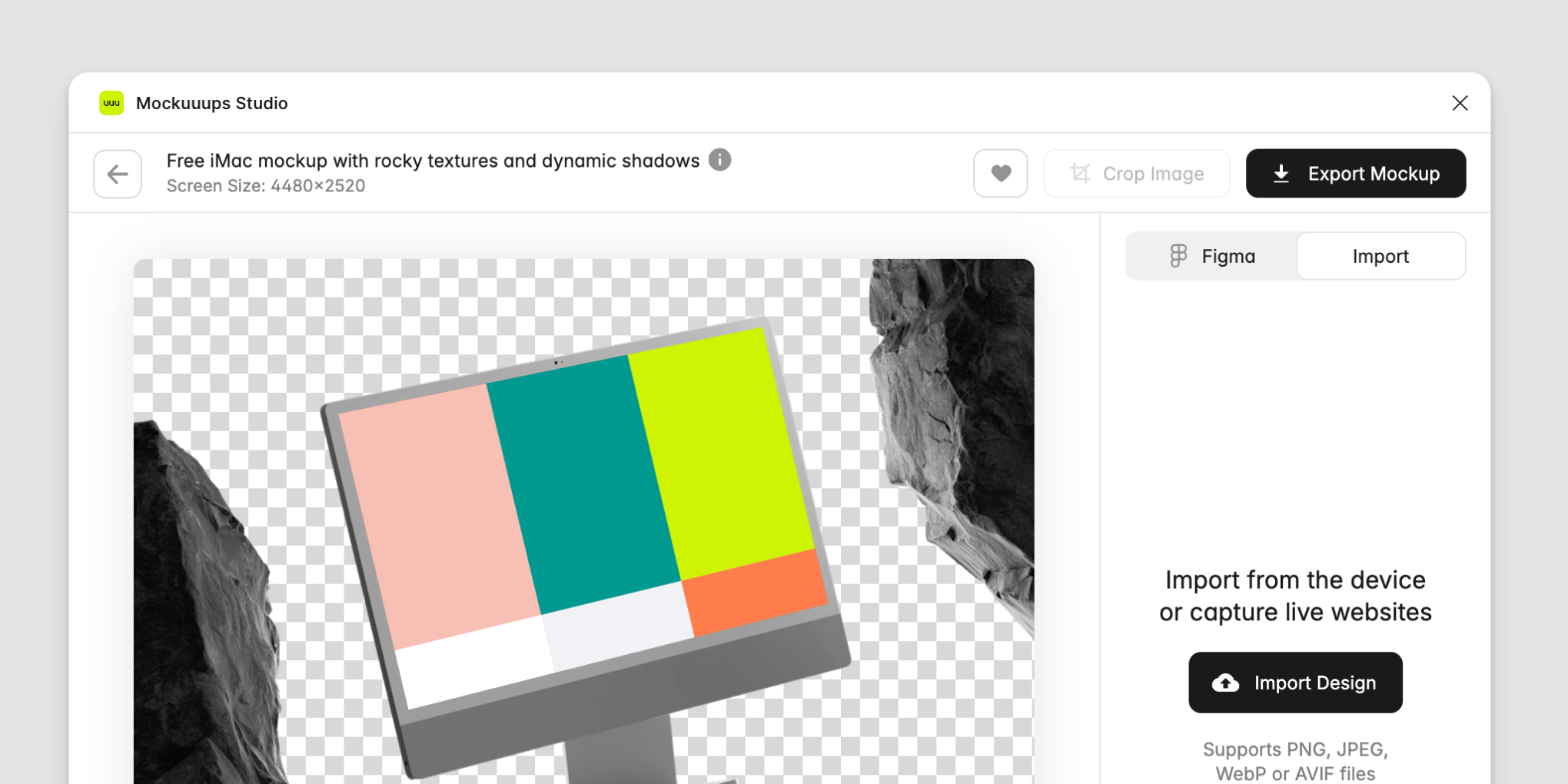Screen dimensions: 1568x784
Task: Select the Crop Image tool
Action: (x=1137, y=173)
